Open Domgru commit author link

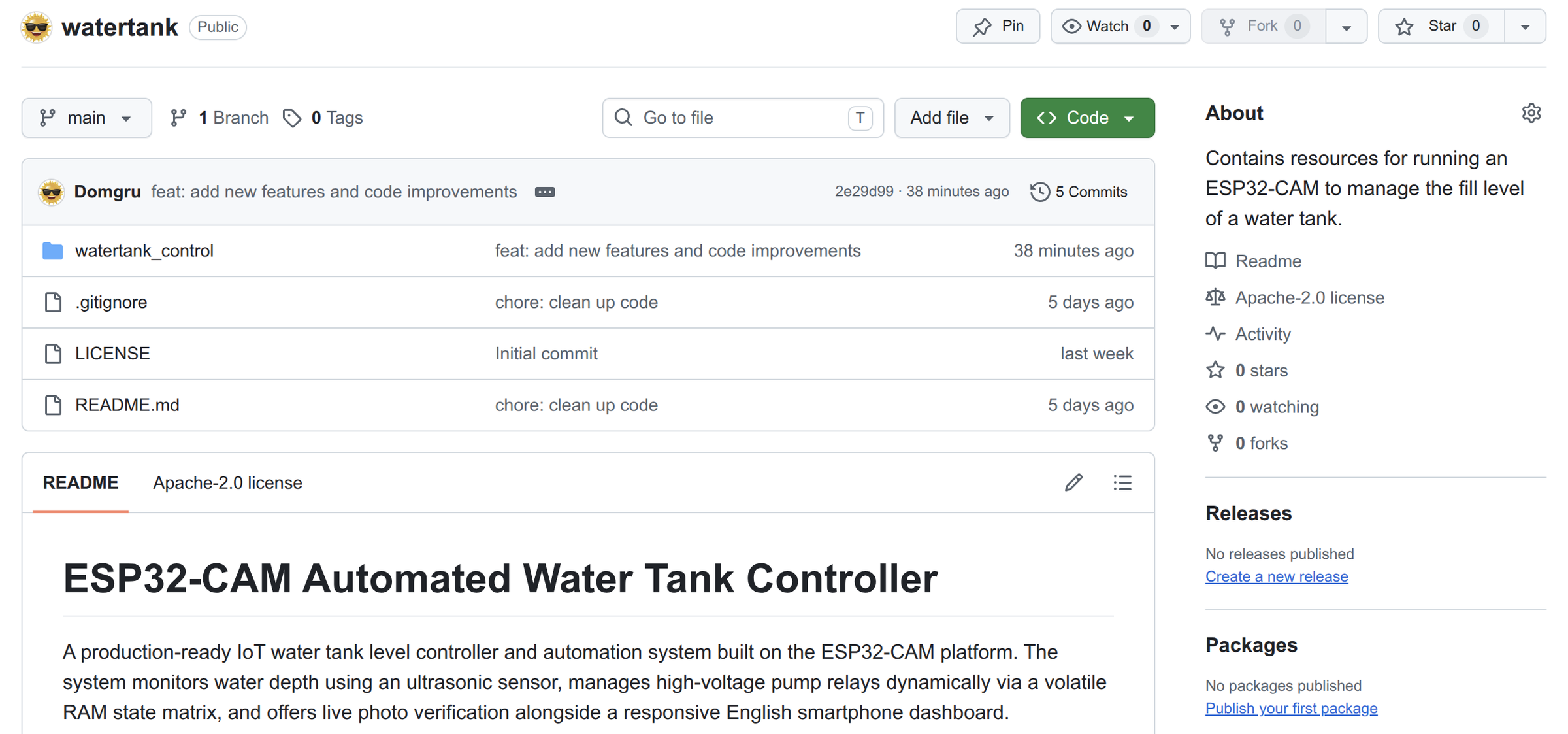[x=107, y=192]
